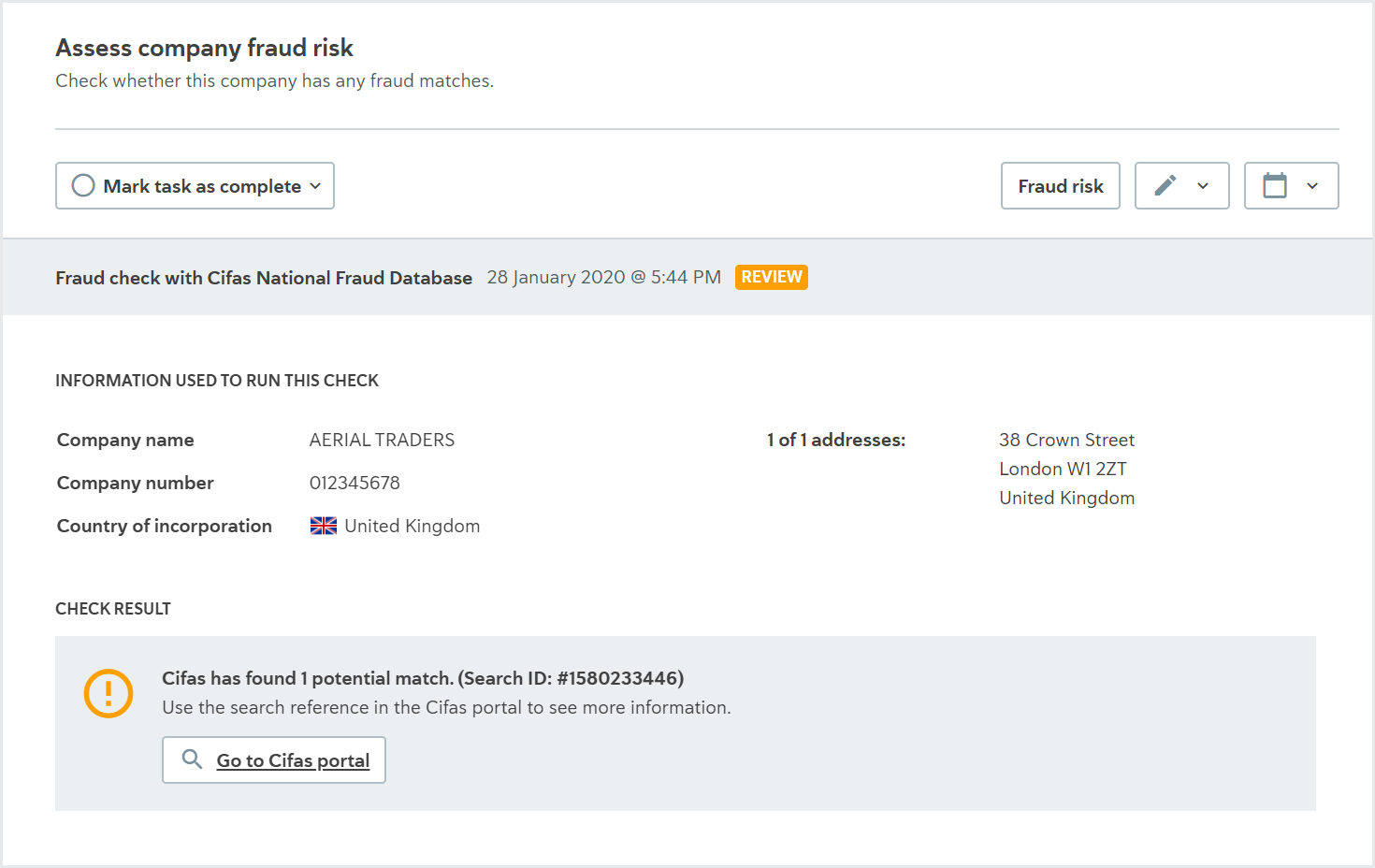Click the United Kingdom country text
1375x868 pixels.
tap(412, 526)
